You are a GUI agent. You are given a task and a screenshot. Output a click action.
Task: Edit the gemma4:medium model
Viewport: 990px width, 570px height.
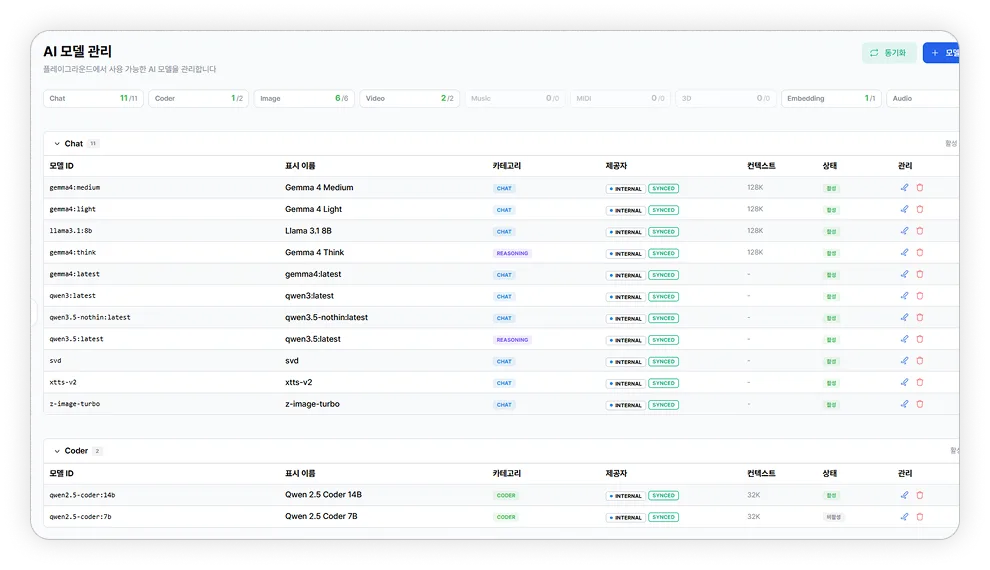904,187
